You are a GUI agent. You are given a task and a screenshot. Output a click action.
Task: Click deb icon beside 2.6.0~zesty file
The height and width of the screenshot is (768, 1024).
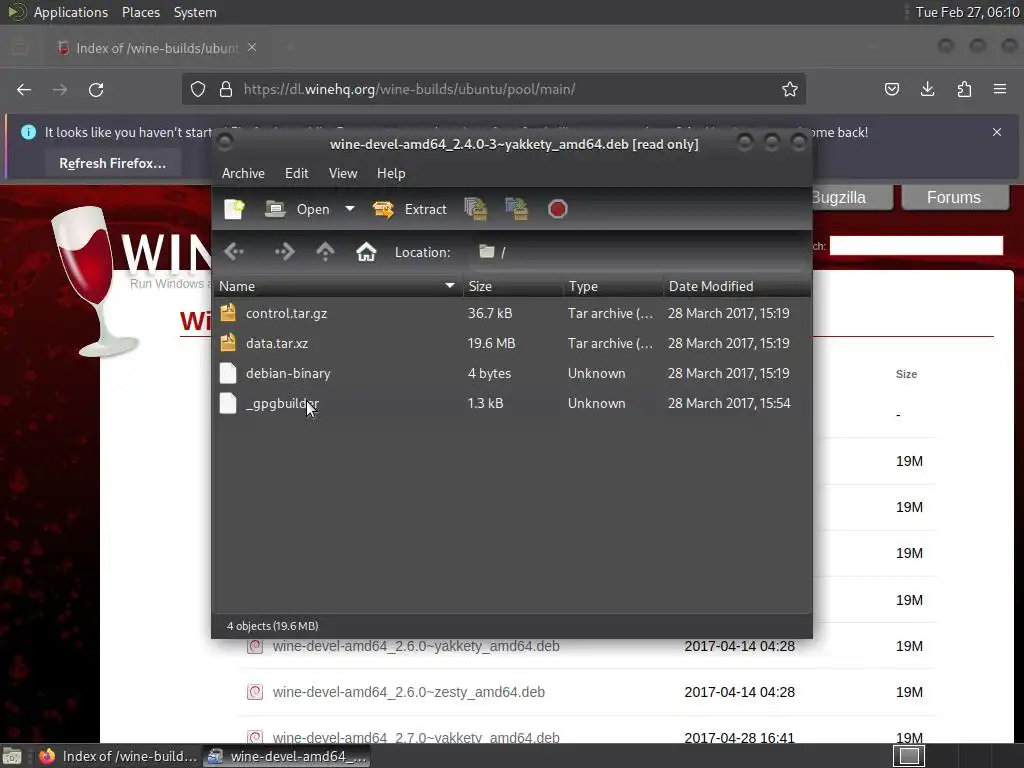pos(255,692)
